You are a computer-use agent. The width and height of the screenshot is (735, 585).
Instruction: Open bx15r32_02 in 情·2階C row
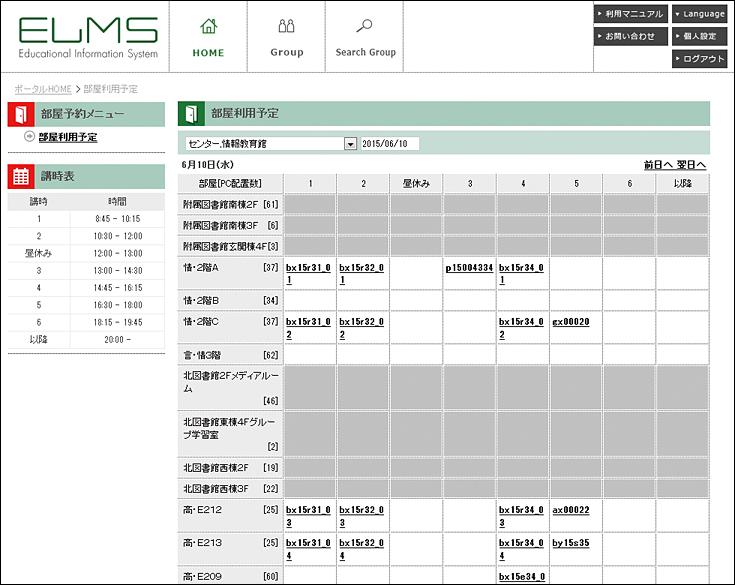click(361, 328)
